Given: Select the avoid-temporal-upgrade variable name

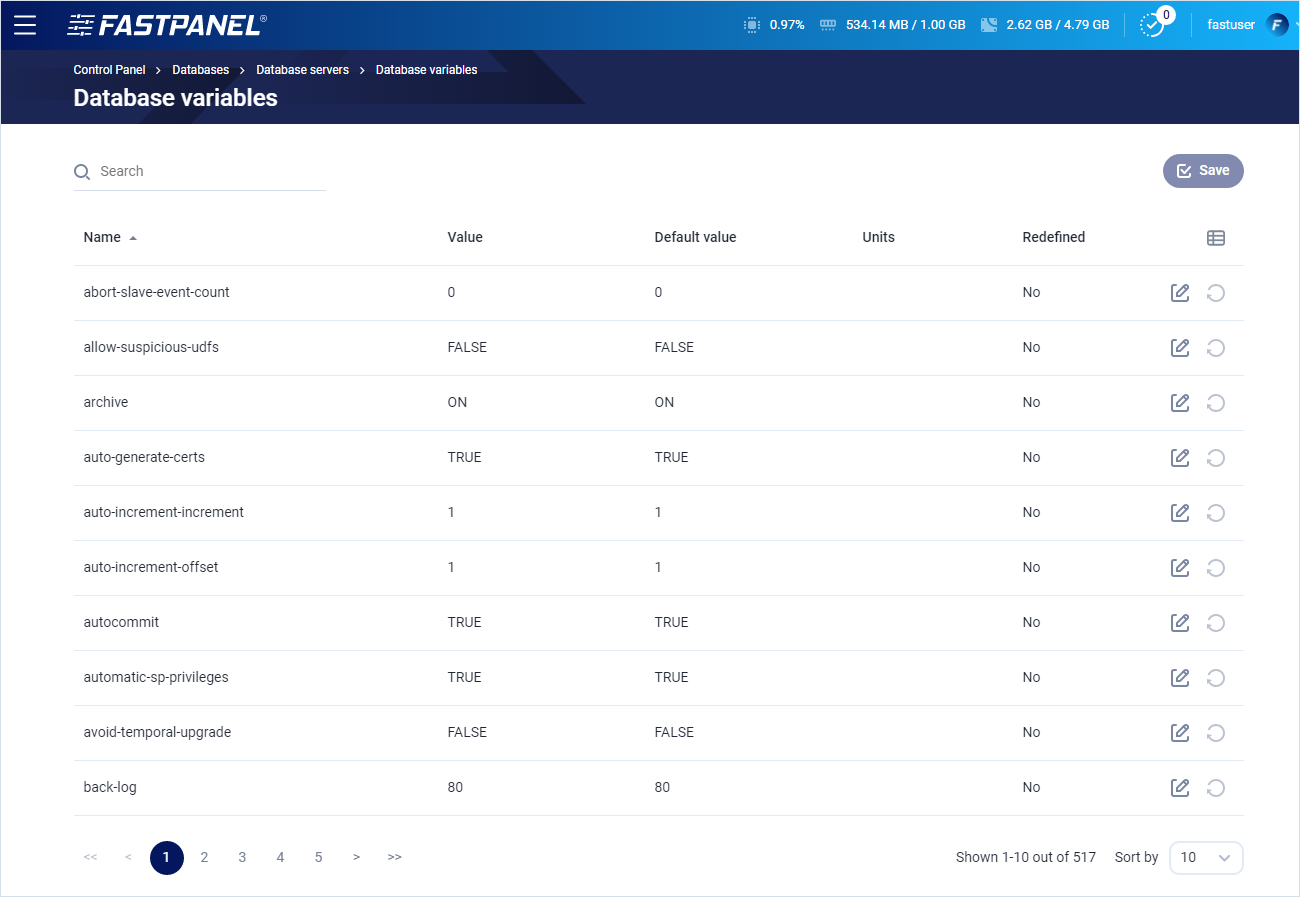Looking at the screenshot, I should tap(157, 733).
